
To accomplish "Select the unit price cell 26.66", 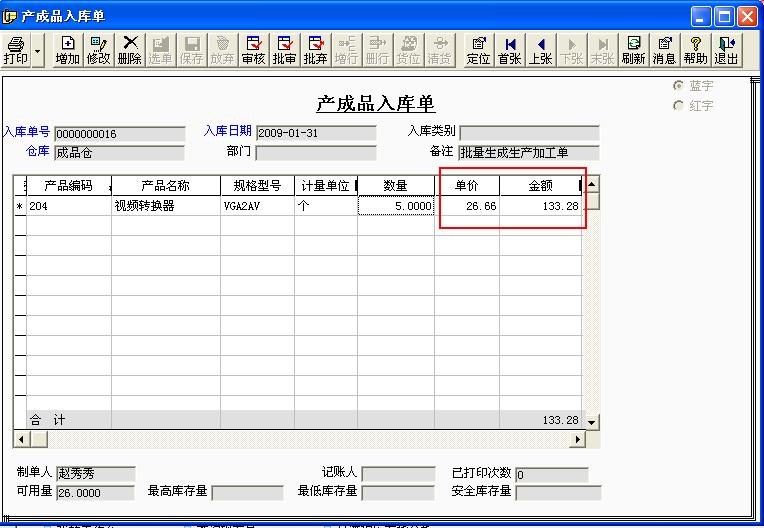I will [x=467, y=206].
